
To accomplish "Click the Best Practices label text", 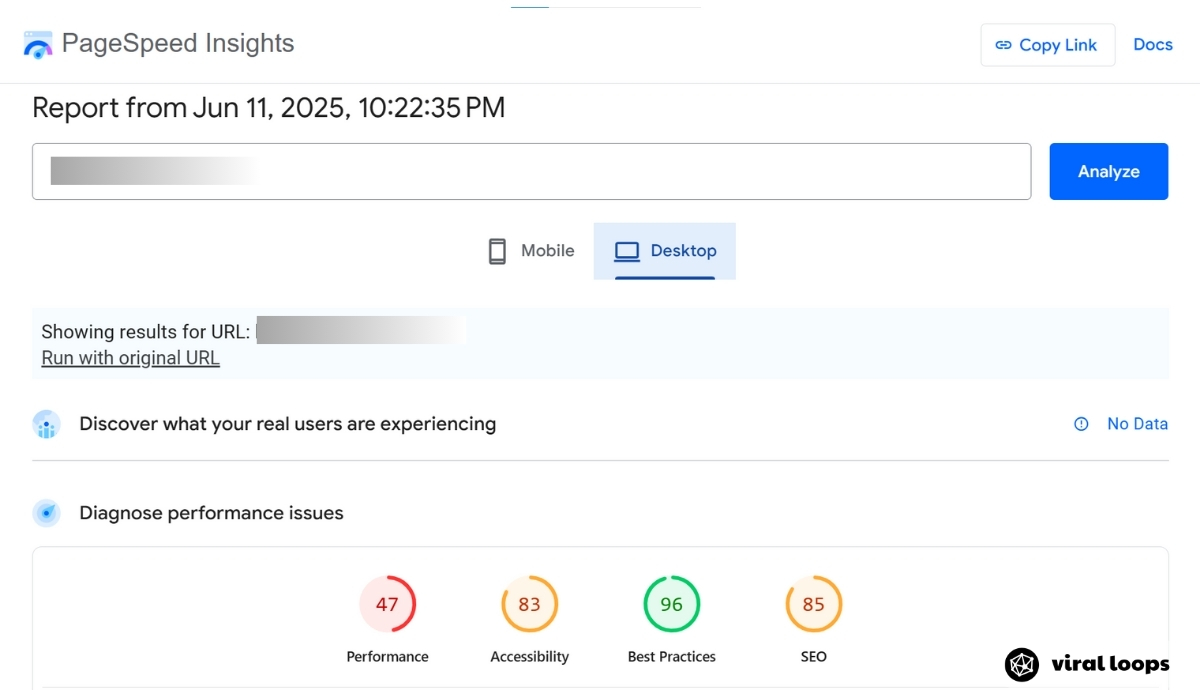I will [x=671, y=657].
